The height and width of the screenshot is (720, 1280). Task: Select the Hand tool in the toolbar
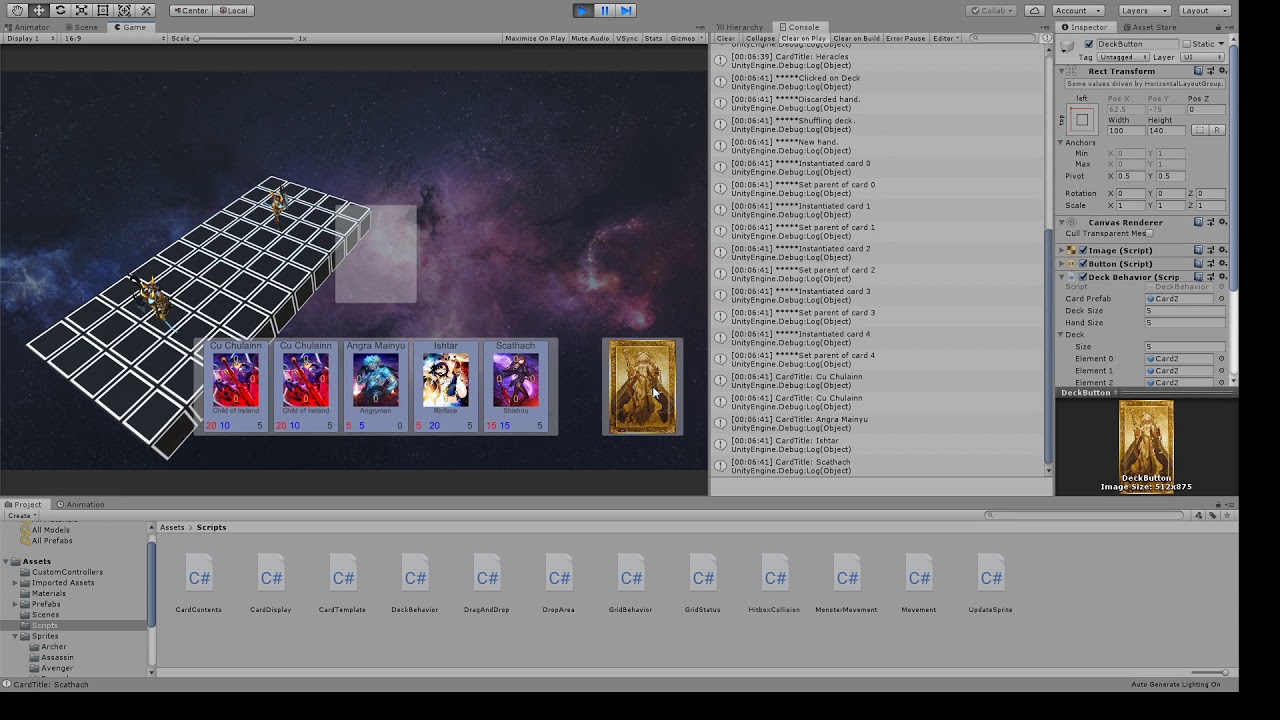click(18, 10)
